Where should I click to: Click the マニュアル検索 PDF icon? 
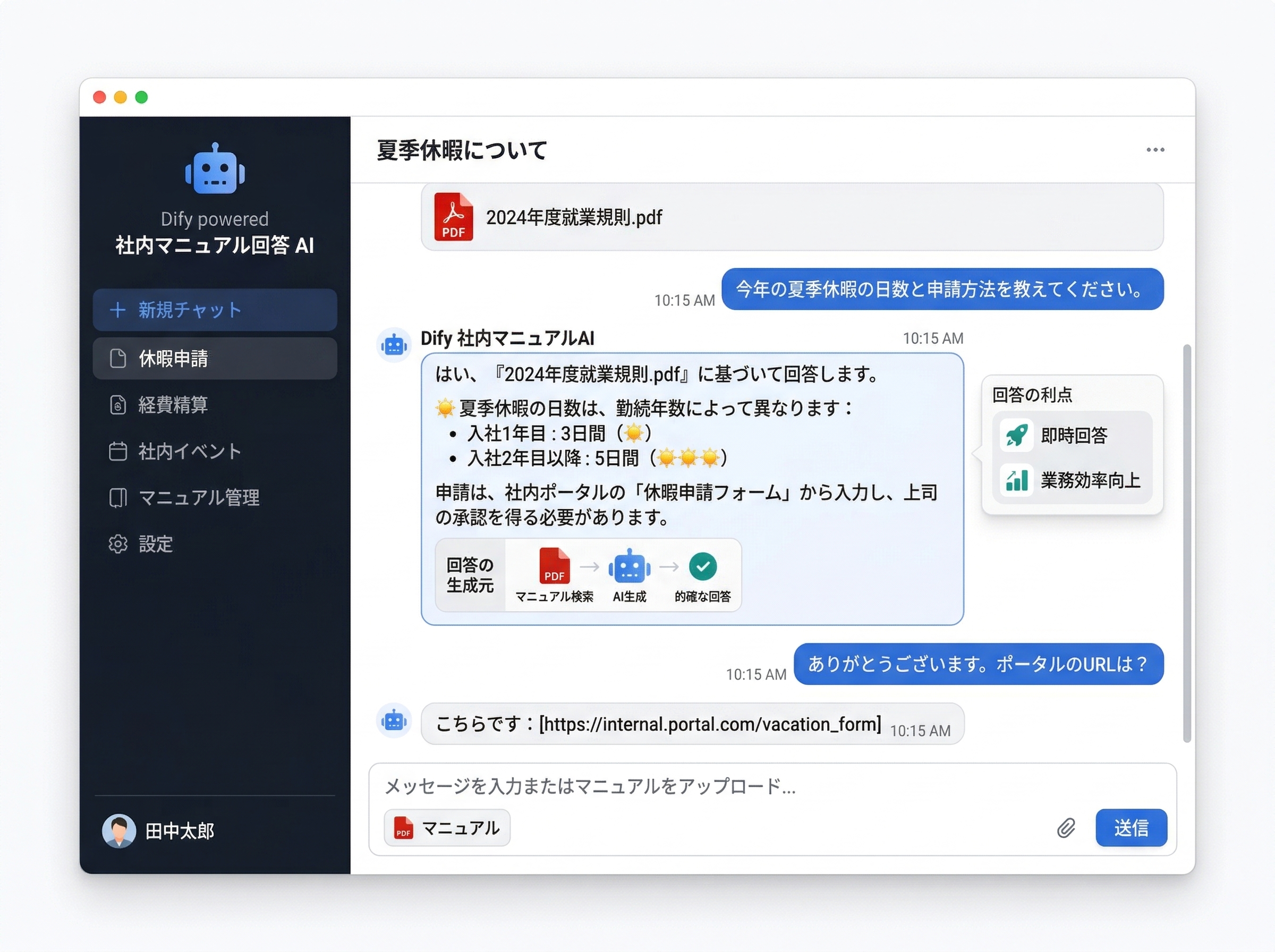[x=554, y=566]
